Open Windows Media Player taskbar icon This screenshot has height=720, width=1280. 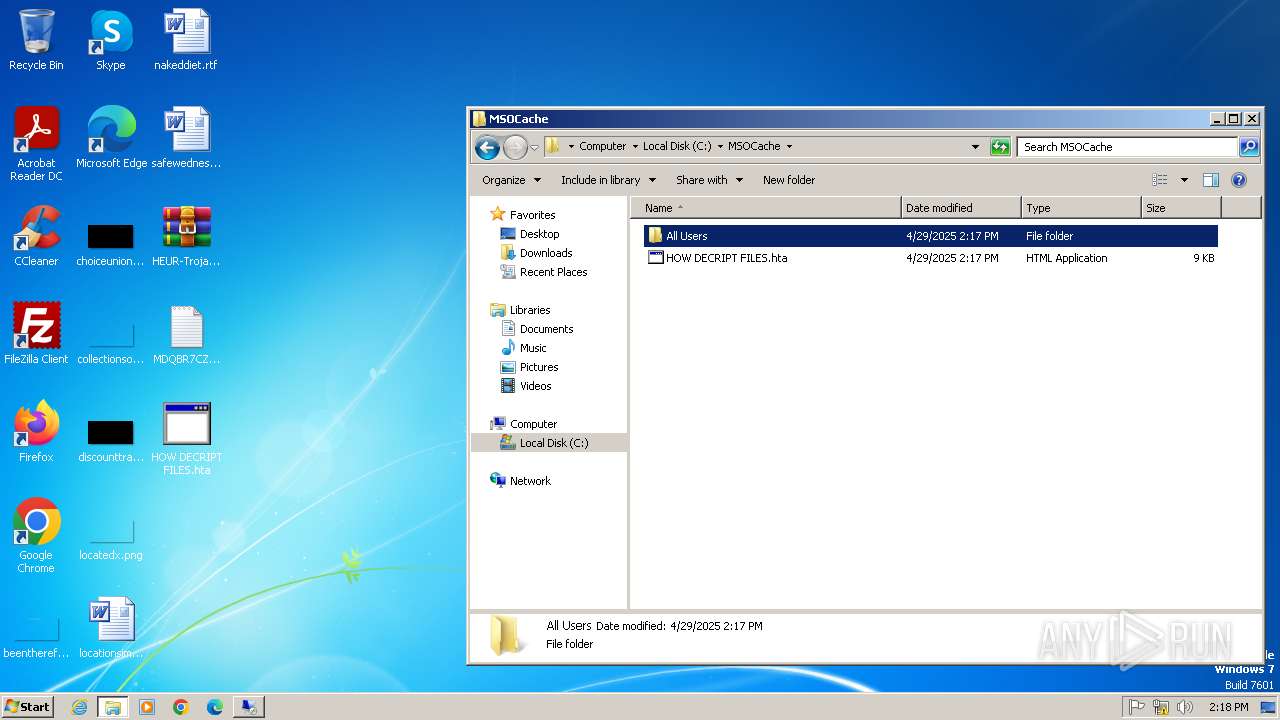click(x=147, y=707)
